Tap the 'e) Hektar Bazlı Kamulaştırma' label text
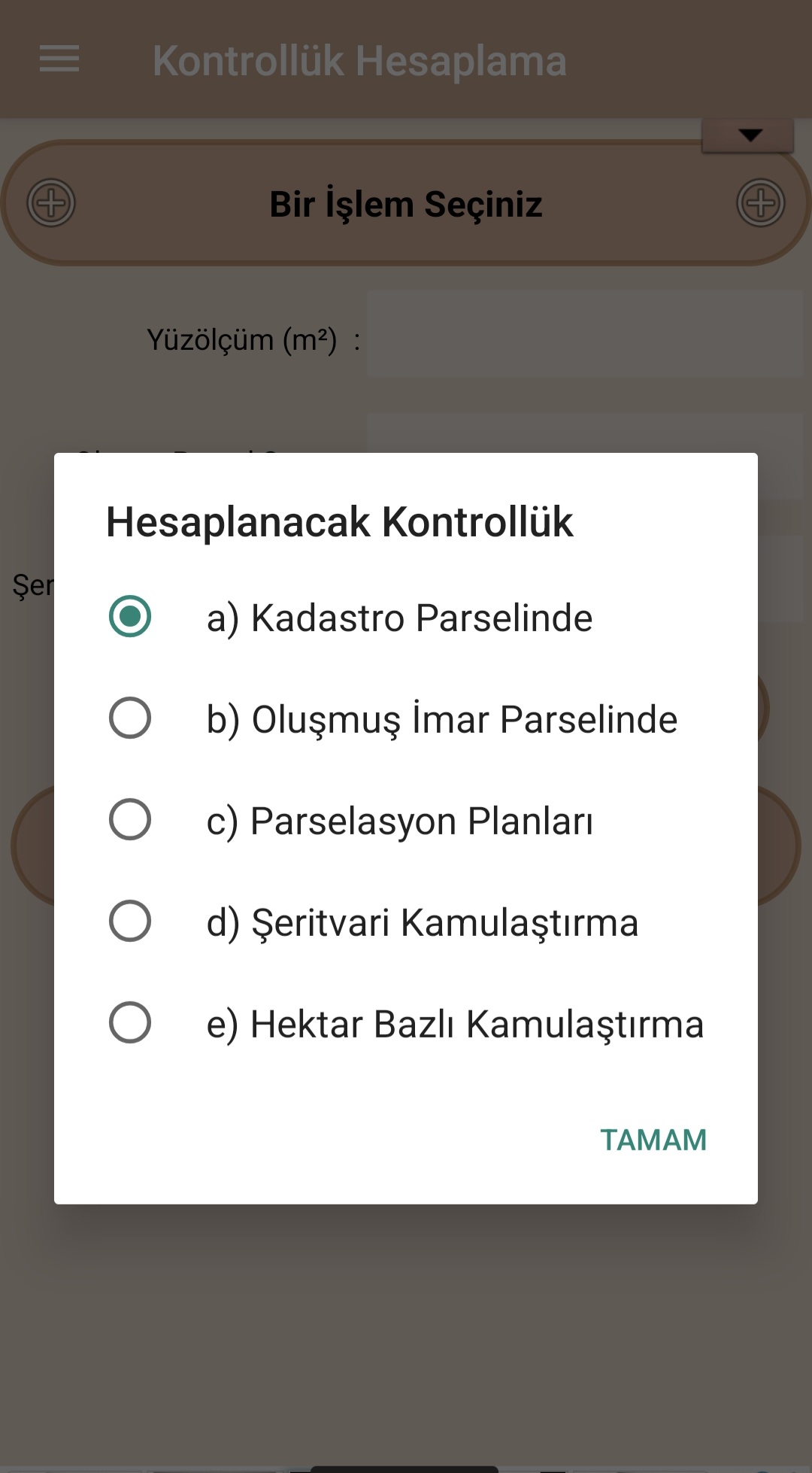The width and height of the screenshot is (812, 1473). pyautogui.click(x=455, y=1025)
